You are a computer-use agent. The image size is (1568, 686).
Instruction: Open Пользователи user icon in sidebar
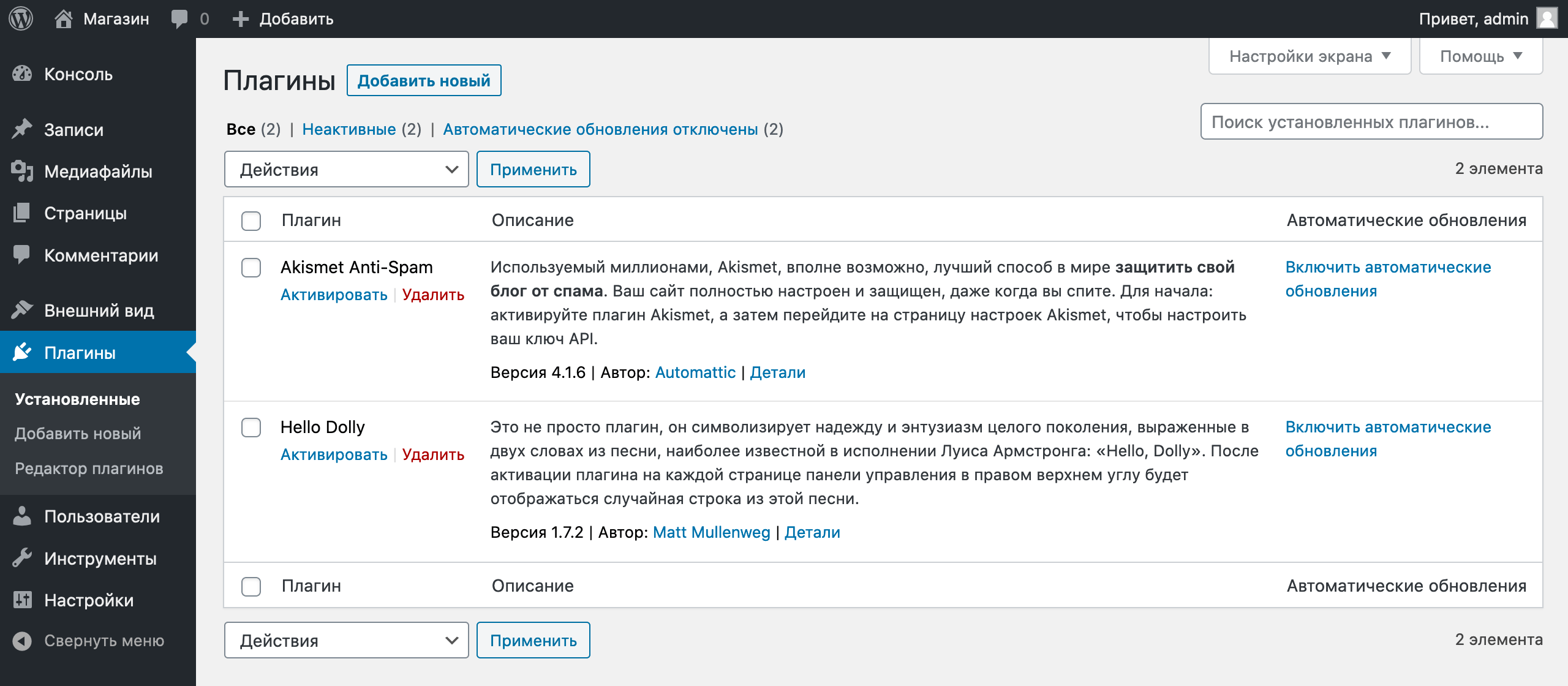tap(22, 516)
